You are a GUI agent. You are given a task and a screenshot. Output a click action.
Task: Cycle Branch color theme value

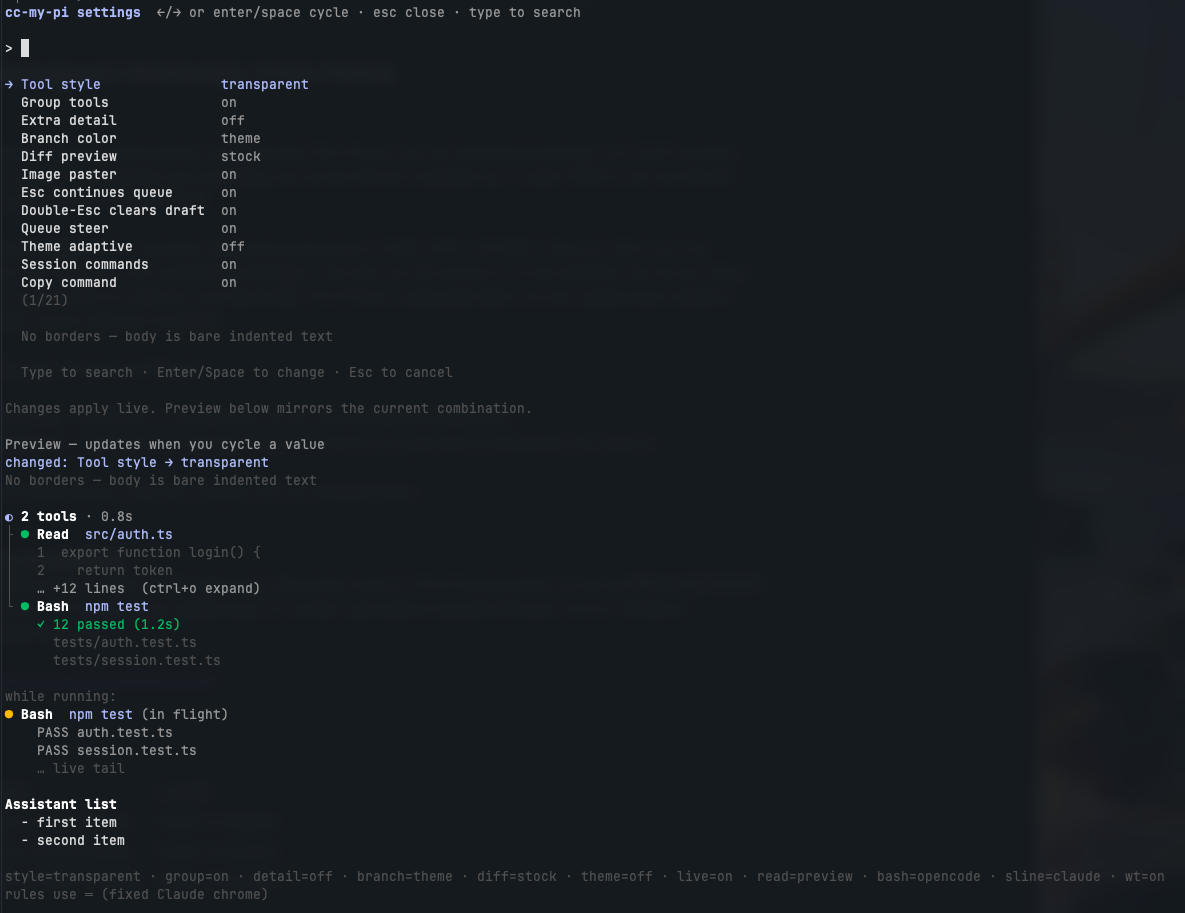point(240,139)
